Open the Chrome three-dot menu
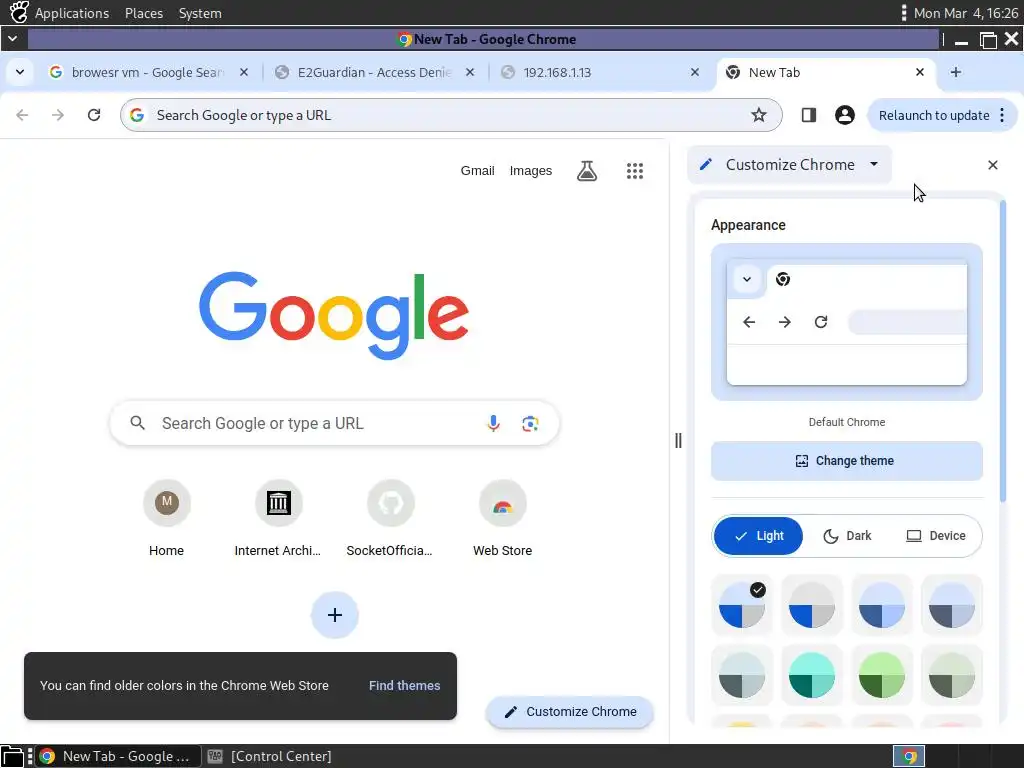The width and height of the screenshot is (1024, 768). coord(1002,115)
